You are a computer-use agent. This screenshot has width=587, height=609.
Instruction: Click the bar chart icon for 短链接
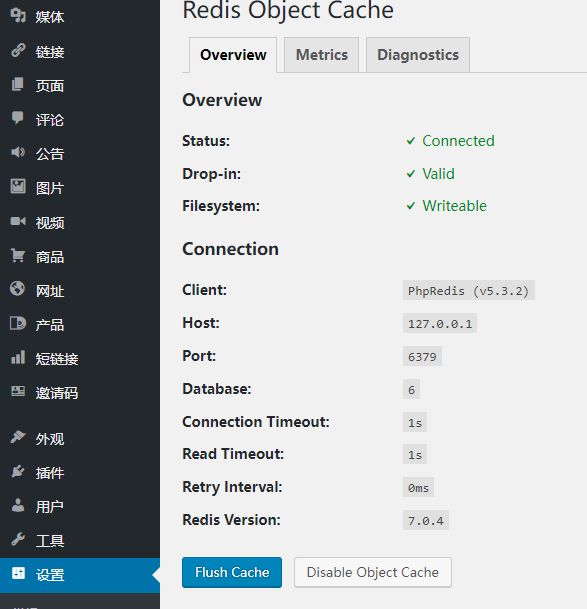18,357
